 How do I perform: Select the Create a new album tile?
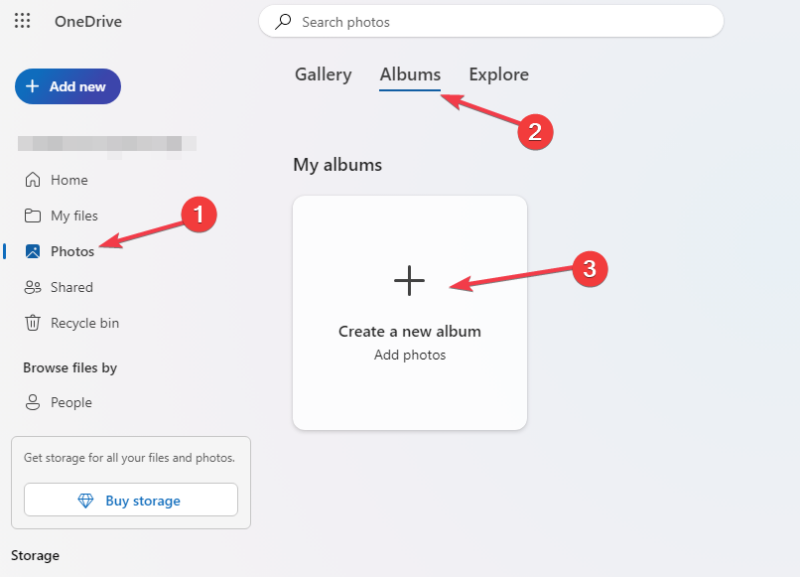409,312
